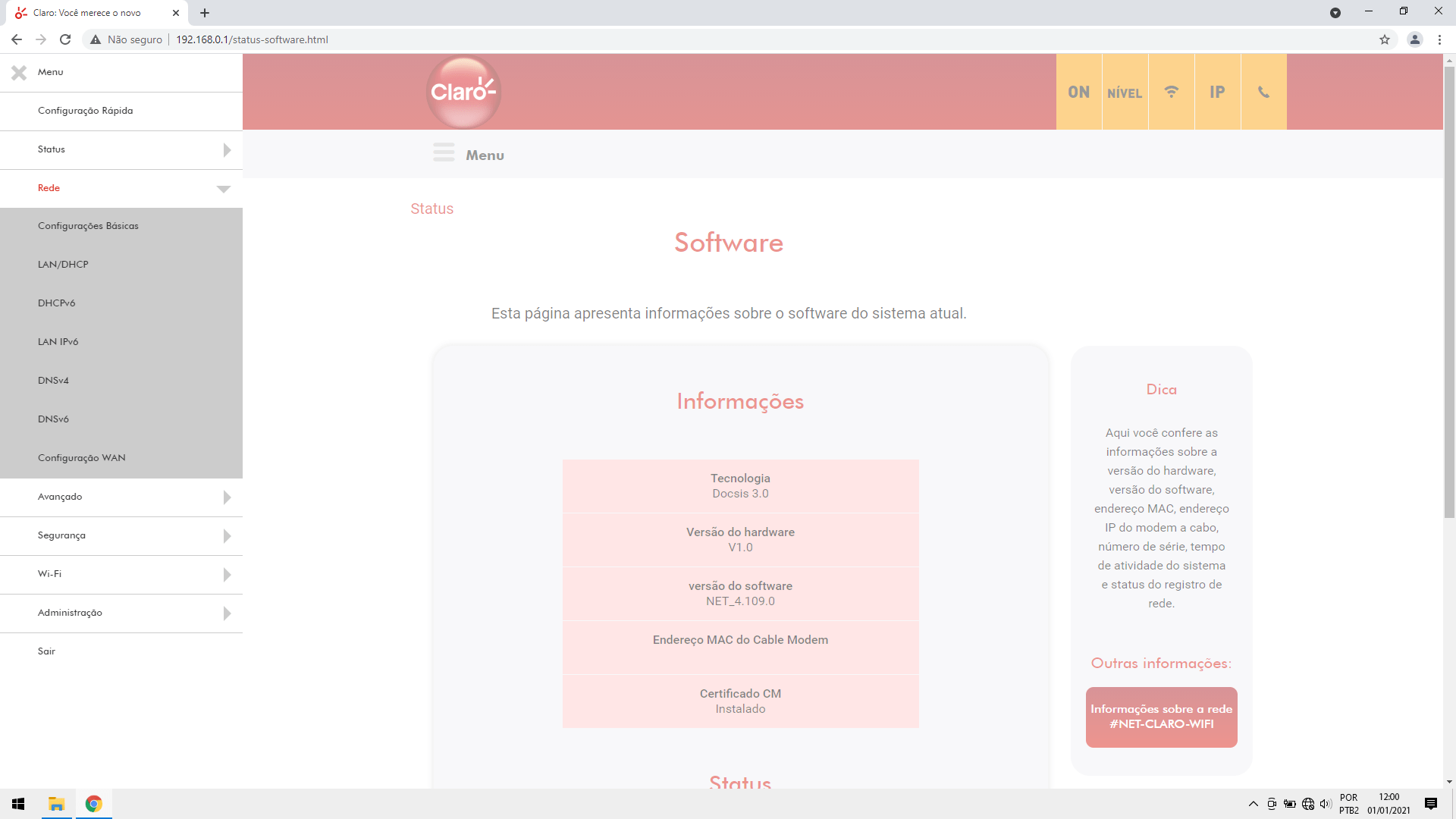Close the Claro browser tab
The image size is (1456, 819).
tap(176, 13)
